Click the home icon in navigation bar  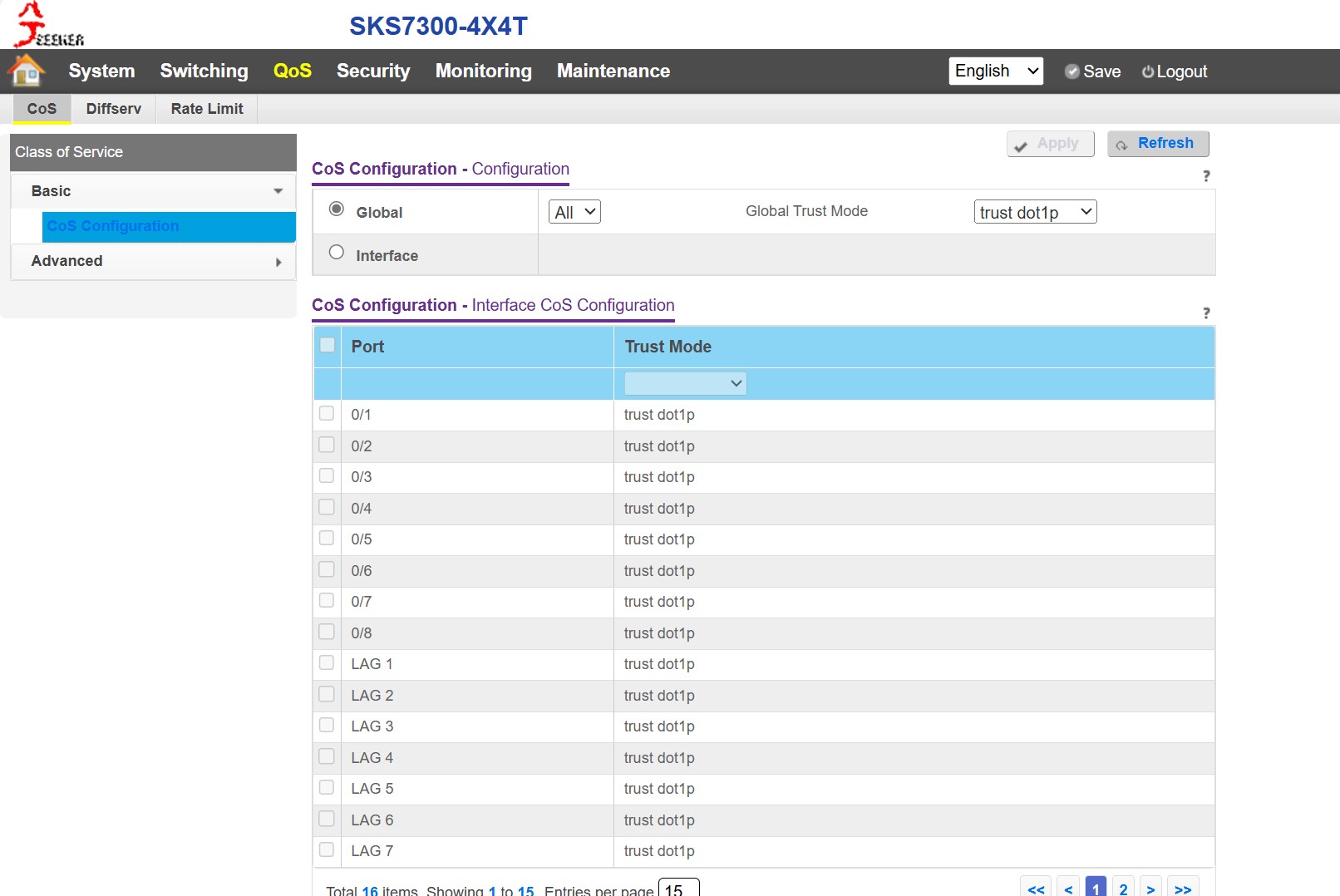point(27,71)
